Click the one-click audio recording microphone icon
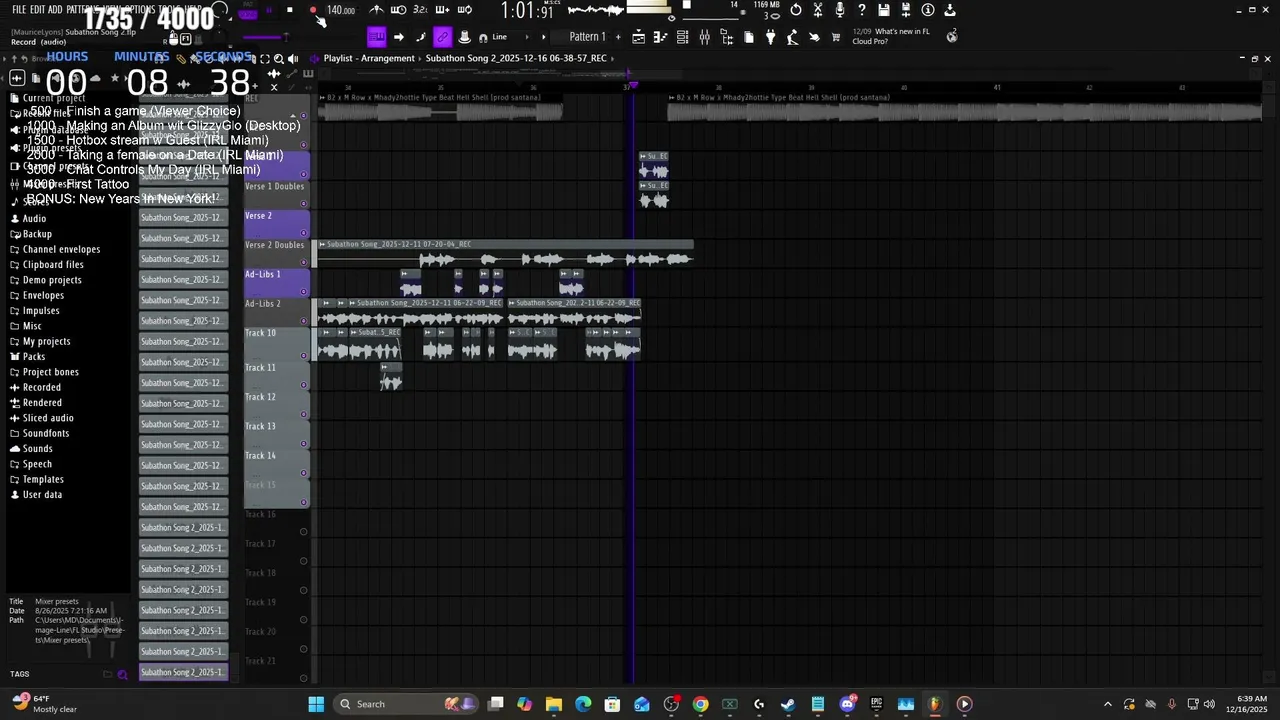 point(840,10)
